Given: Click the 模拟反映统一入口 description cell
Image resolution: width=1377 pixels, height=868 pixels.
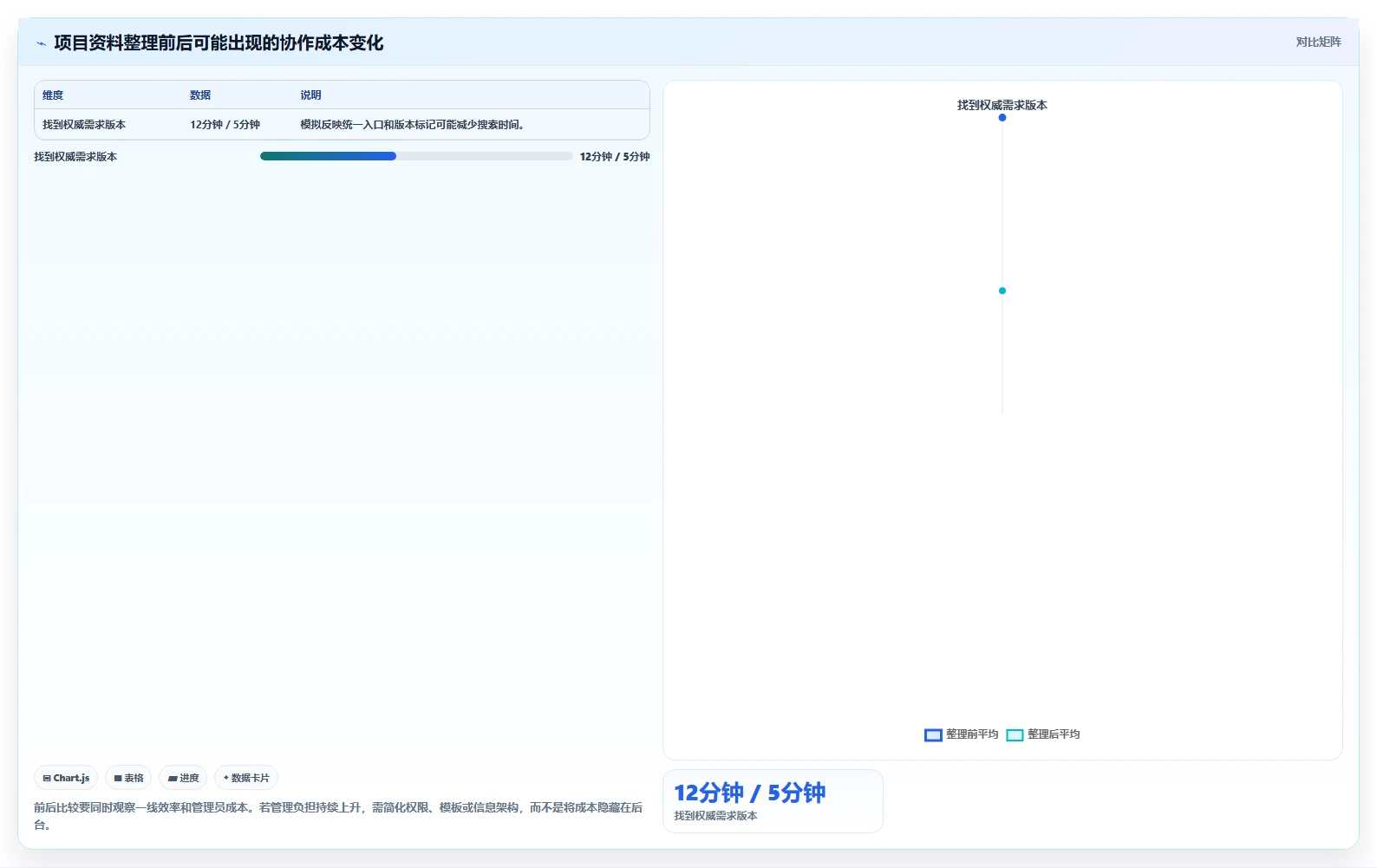Looking at the screenshot, I should point(412,125).
